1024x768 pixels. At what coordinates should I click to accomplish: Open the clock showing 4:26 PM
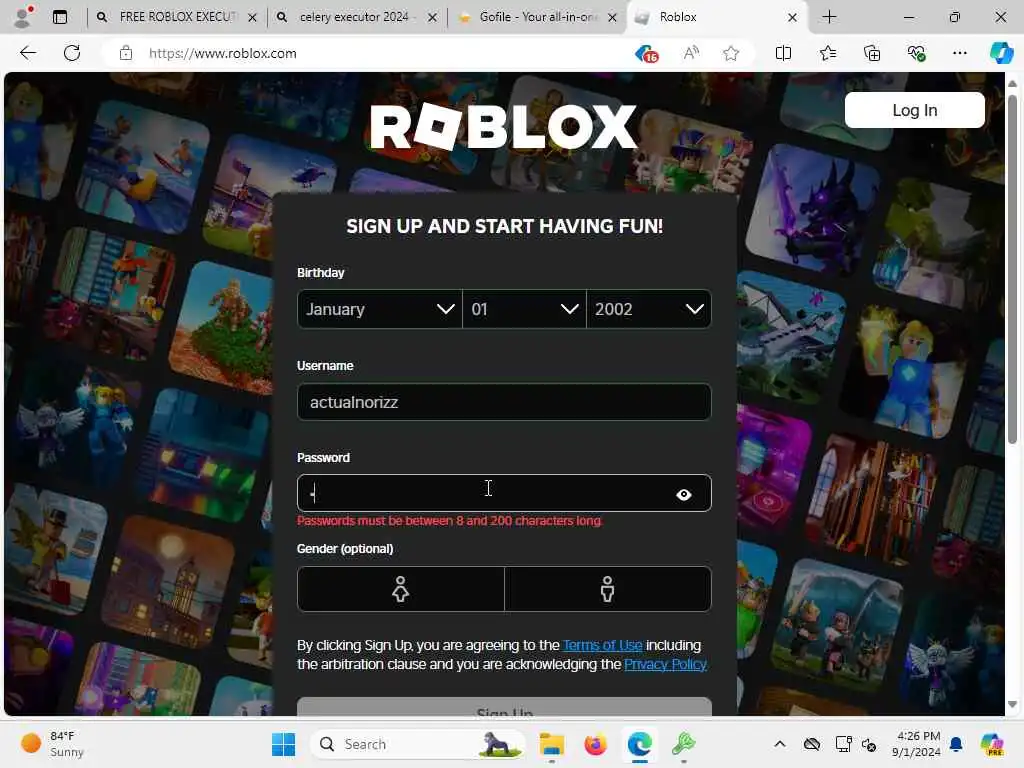(x=917, y=744)
